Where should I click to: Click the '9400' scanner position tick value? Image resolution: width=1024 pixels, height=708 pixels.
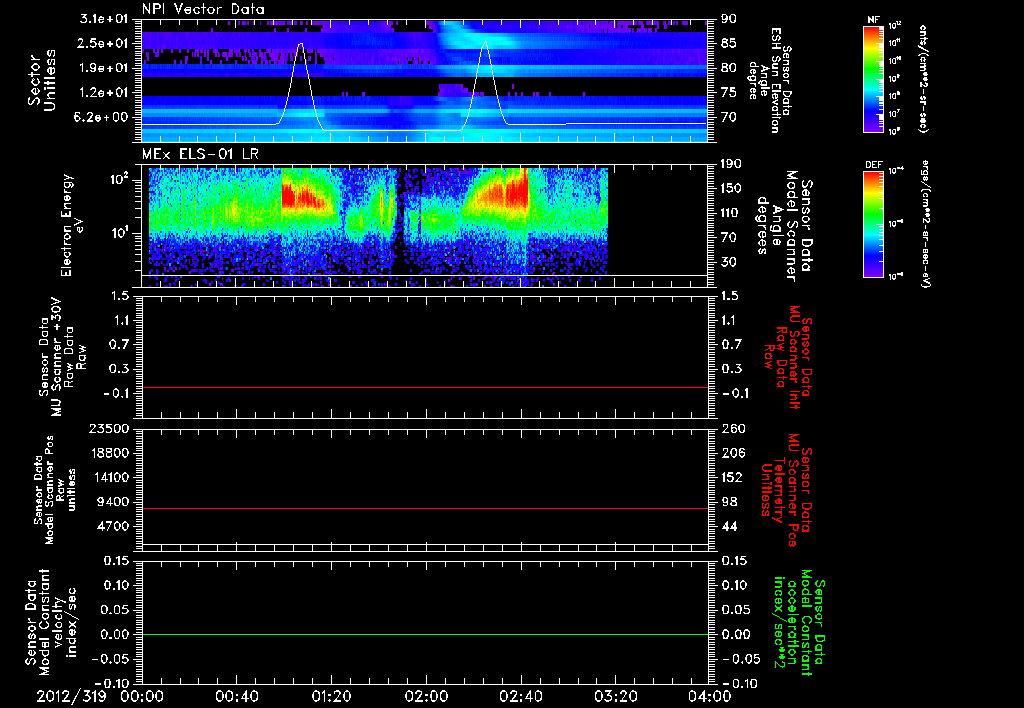click(113, 502)
